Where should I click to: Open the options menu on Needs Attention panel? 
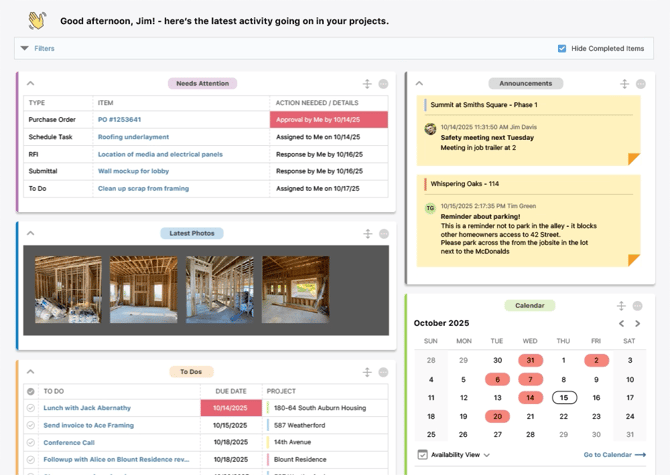tap(383, 84)
